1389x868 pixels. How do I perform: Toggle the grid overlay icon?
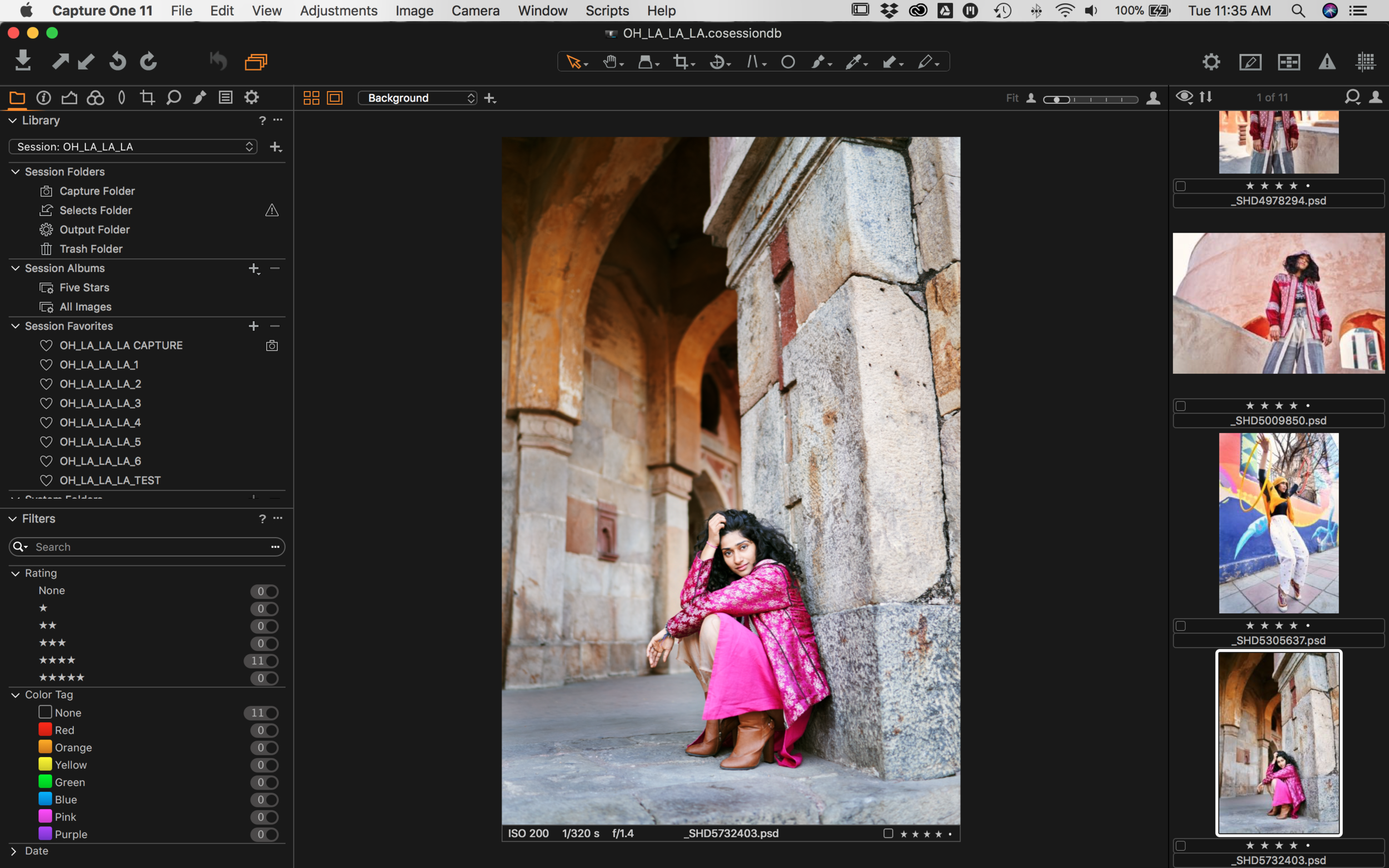coord(1365,62)
